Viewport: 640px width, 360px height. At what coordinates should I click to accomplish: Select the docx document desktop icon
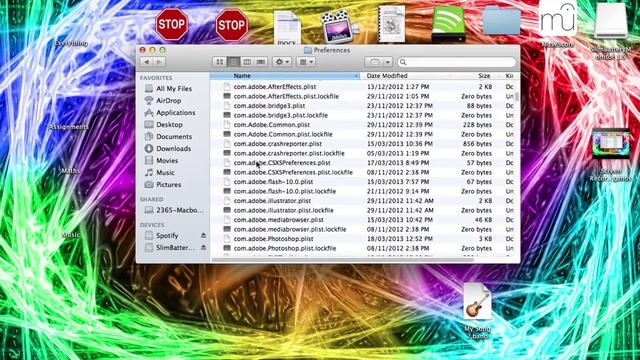coord(287,28)
